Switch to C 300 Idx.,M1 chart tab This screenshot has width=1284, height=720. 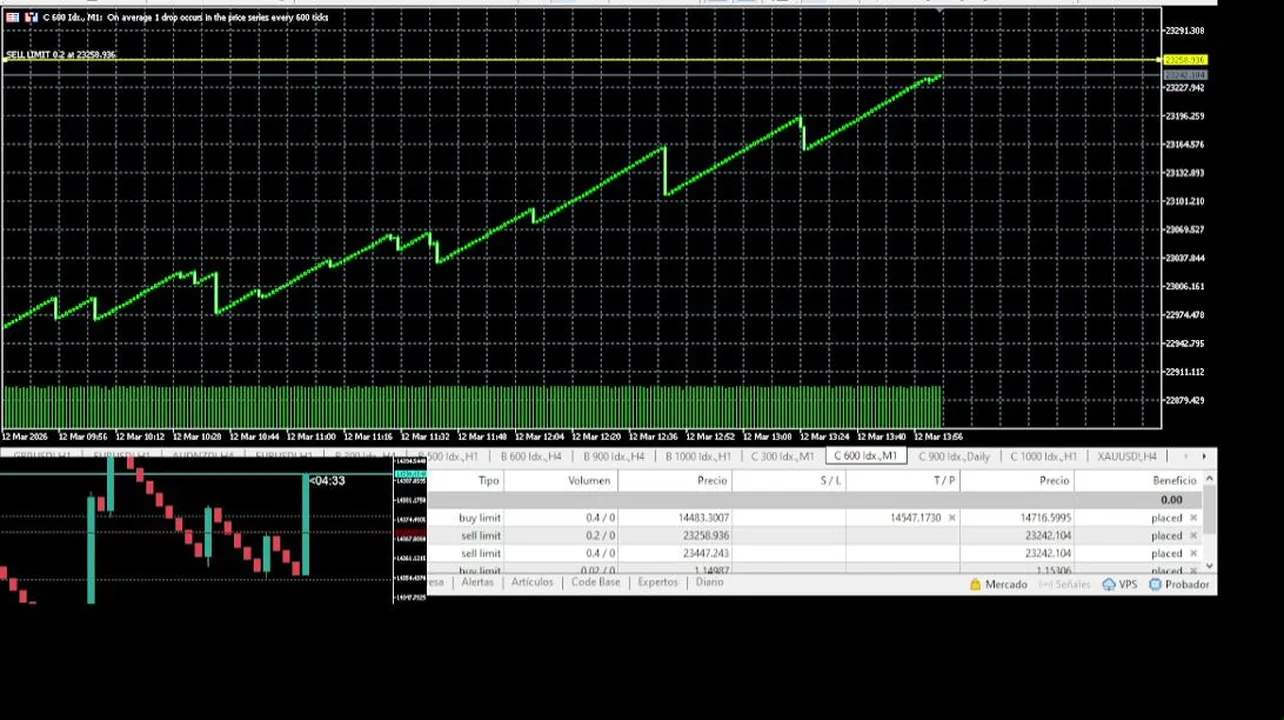(783, 456)
